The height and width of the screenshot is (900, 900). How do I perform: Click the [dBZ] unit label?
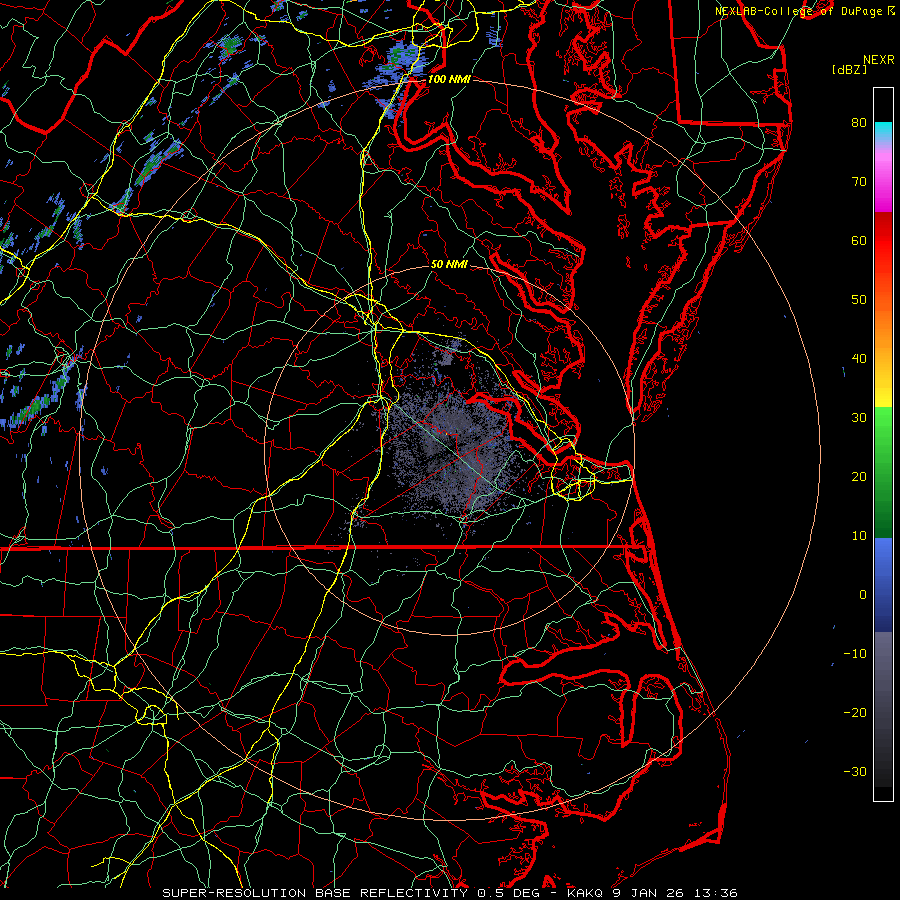849,70
